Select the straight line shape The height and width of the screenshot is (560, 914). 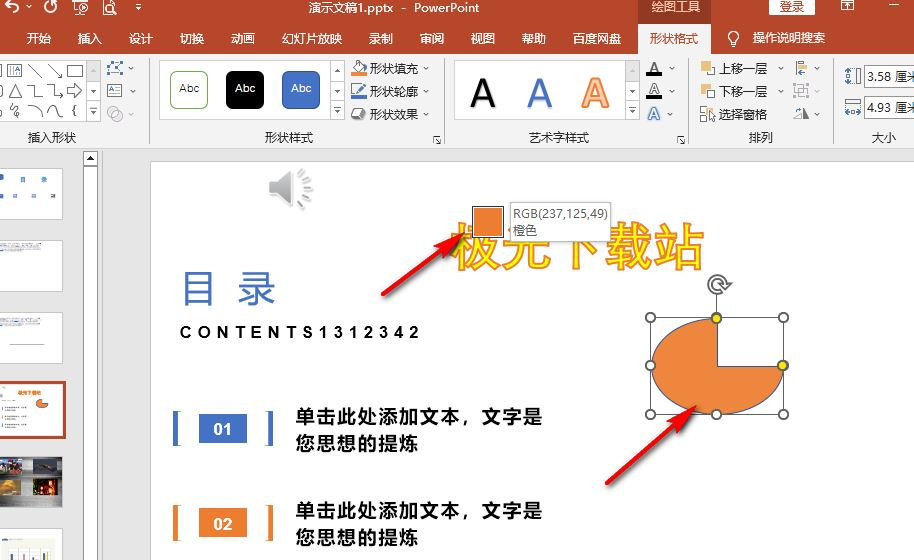[x=35, y=71]
